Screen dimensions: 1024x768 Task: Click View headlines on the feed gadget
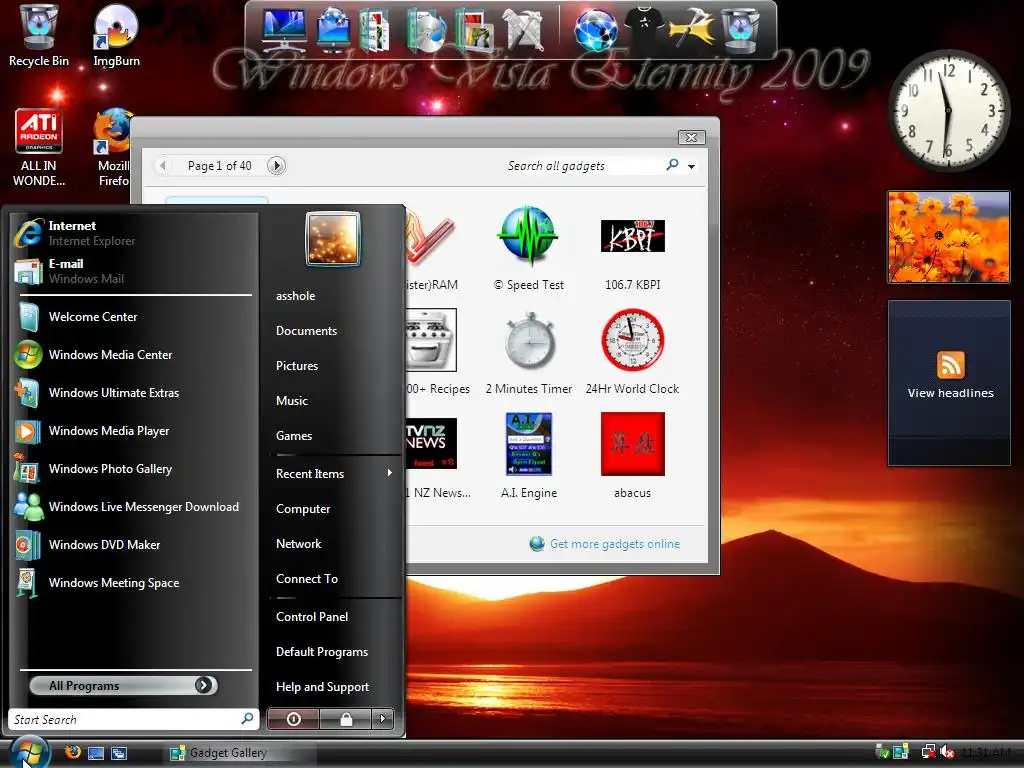click(x=950, y=393)
